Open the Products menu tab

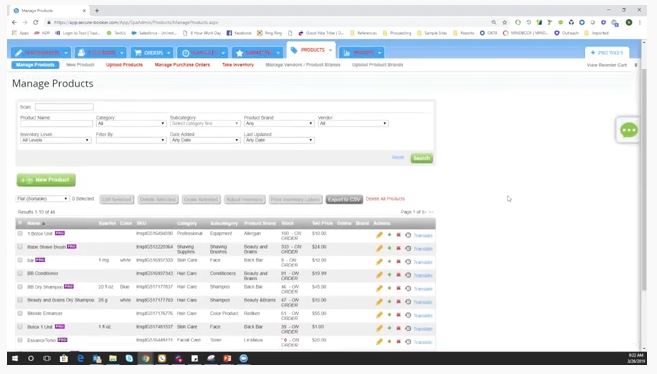coord(311,50)
